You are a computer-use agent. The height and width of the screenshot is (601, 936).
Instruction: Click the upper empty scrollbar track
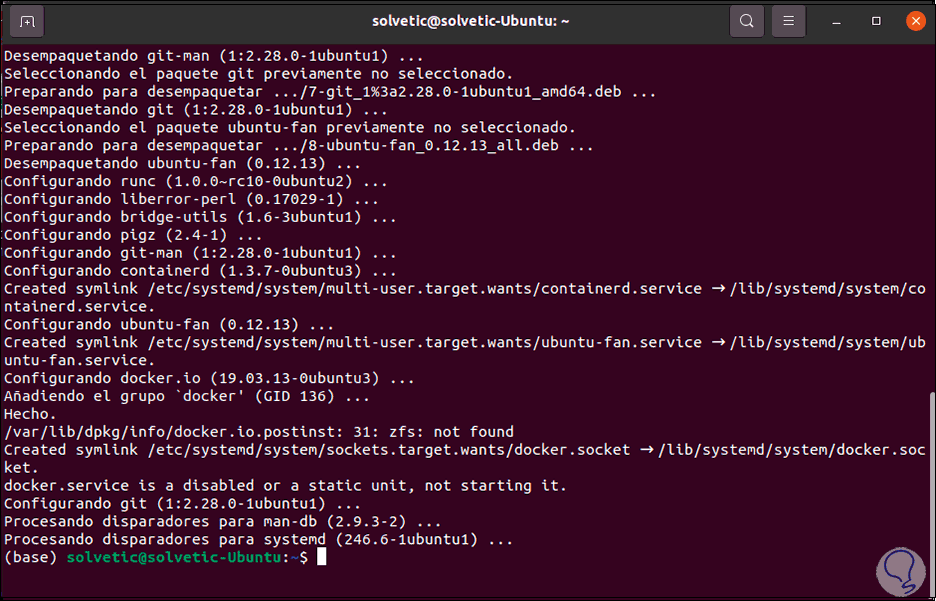tap(931, 200)
